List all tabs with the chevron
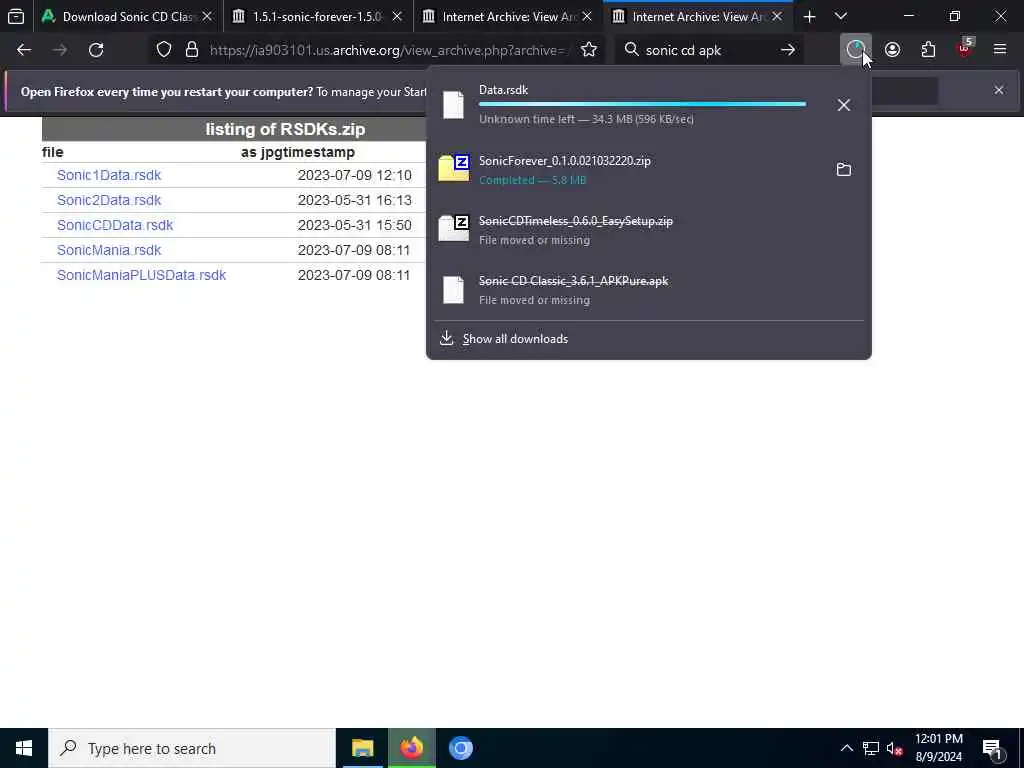This screenshot has width=1024, height=768. pyautogui.click(x=841, y=17)
